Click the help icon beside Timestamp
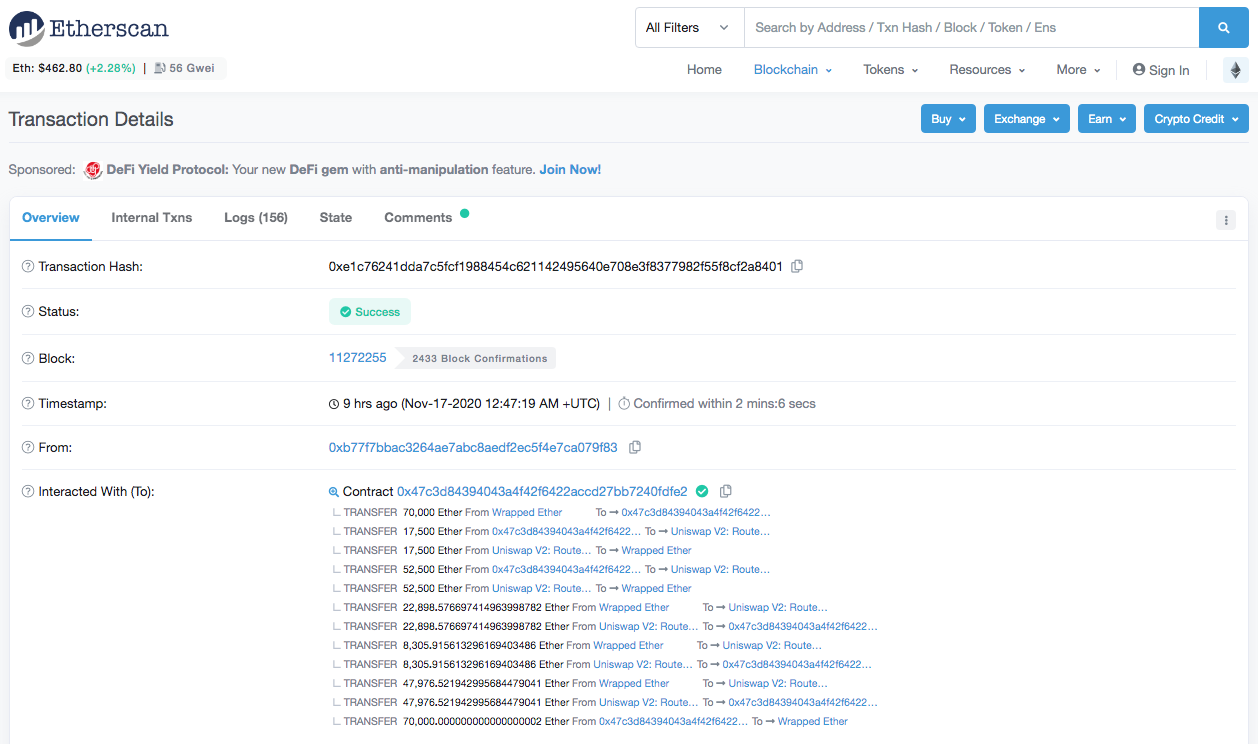This screenshot has width=1258, height=744. (28, 404)
